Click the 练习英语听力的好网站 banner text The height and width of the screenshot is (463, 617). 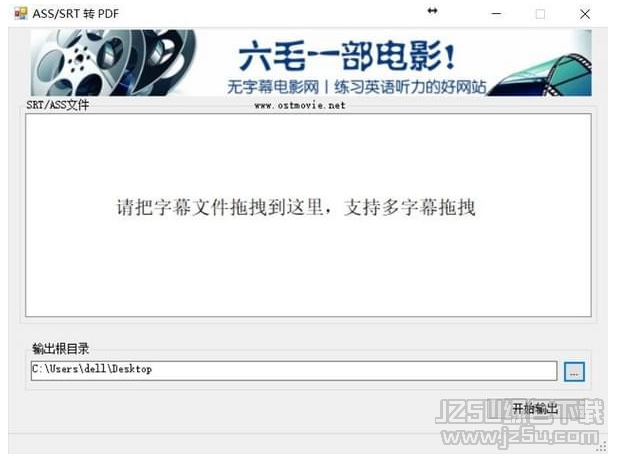(x=410, y=87)
